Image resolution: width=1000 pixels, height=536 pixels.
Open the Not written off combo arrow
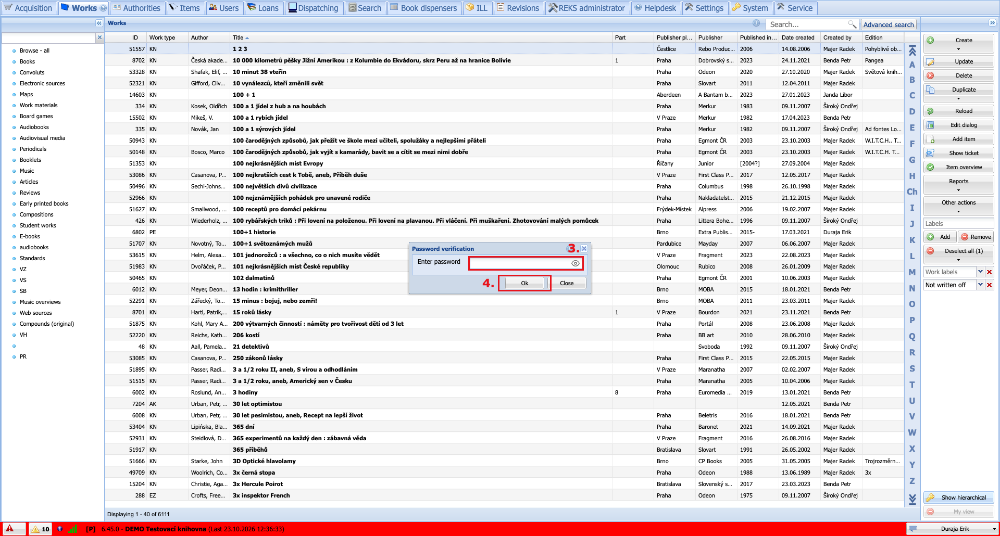click(981, 285)
